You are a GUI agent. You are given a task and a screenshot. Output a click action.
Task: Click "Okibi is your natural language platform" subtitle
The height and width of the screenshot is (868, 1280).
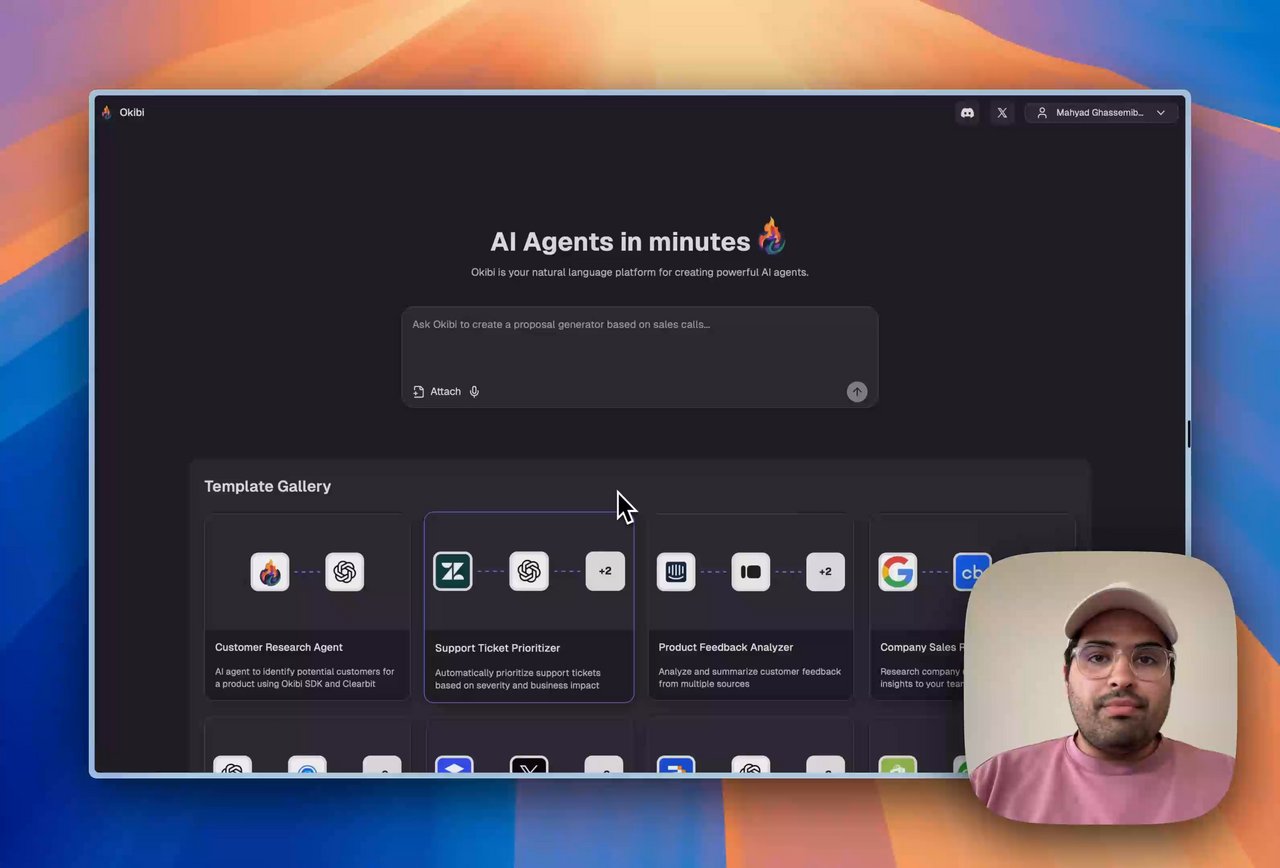coord(640,272)
